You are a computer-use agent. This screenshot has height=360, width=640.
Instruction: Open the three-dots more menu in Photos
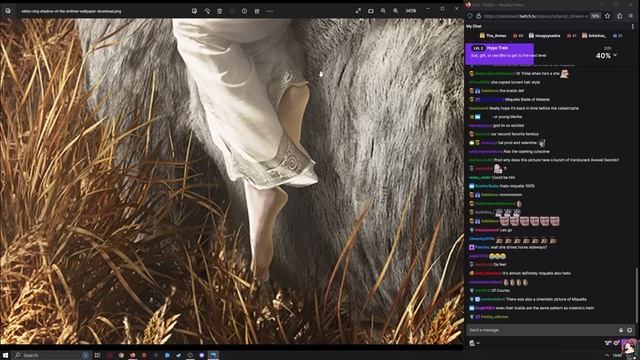click(269, 11)
